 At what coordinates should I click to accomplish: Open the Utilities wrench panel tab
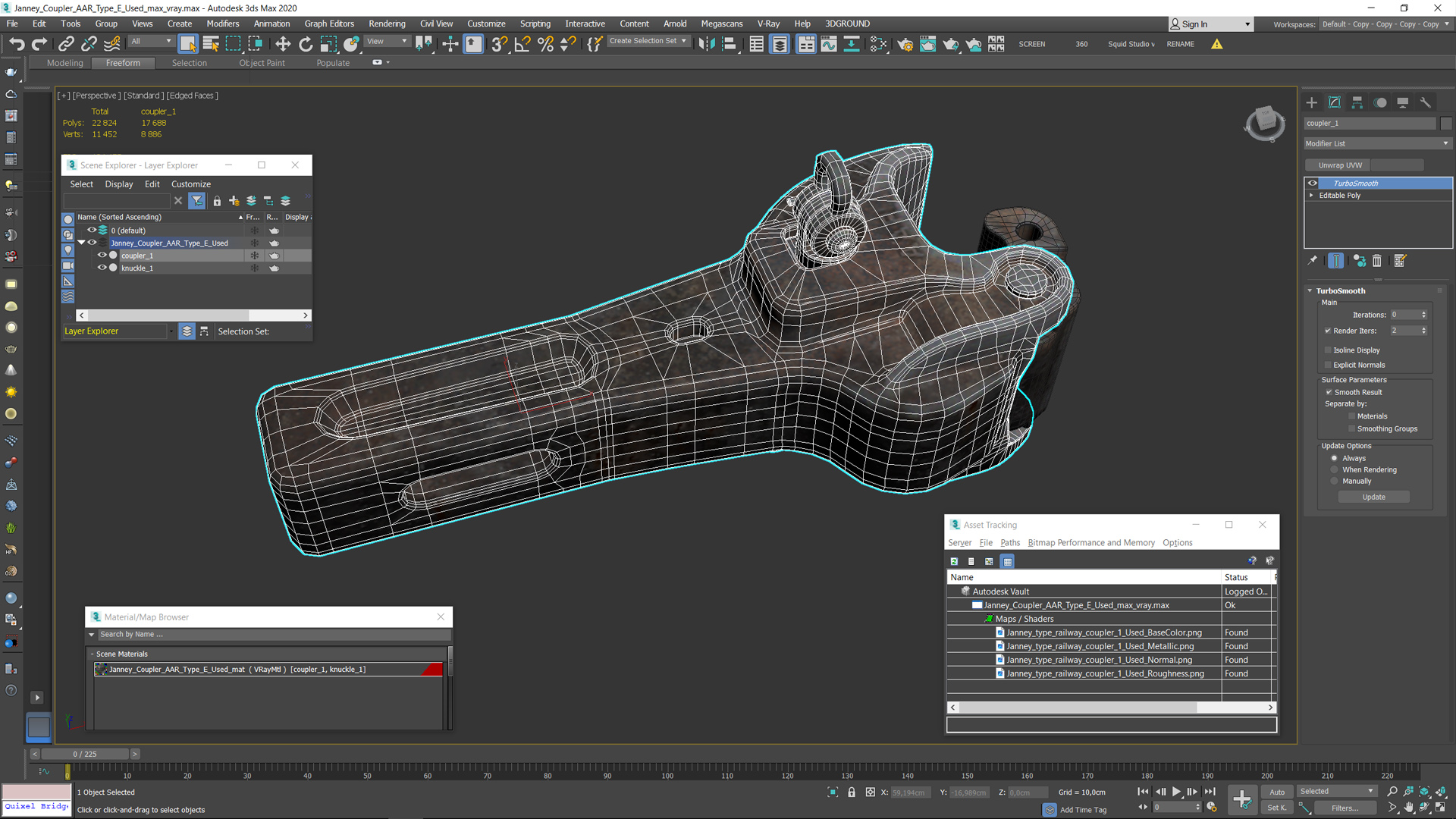click(x=1426, y=102)
